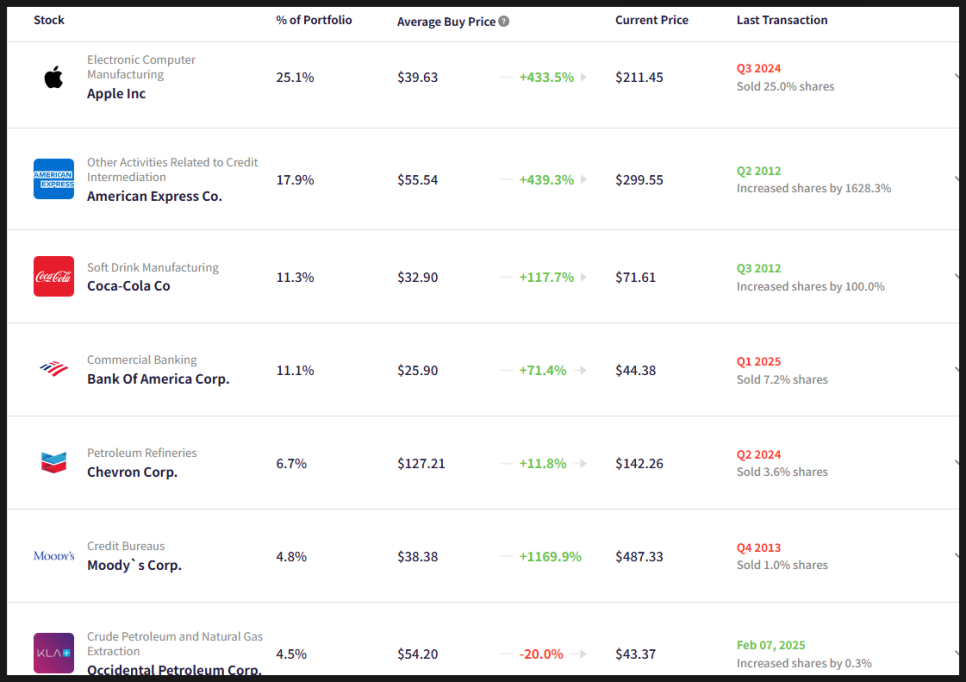The height and width of the screenshot is (682, 966).
Task: Sort by Current Price header
Action: (651, 20)
